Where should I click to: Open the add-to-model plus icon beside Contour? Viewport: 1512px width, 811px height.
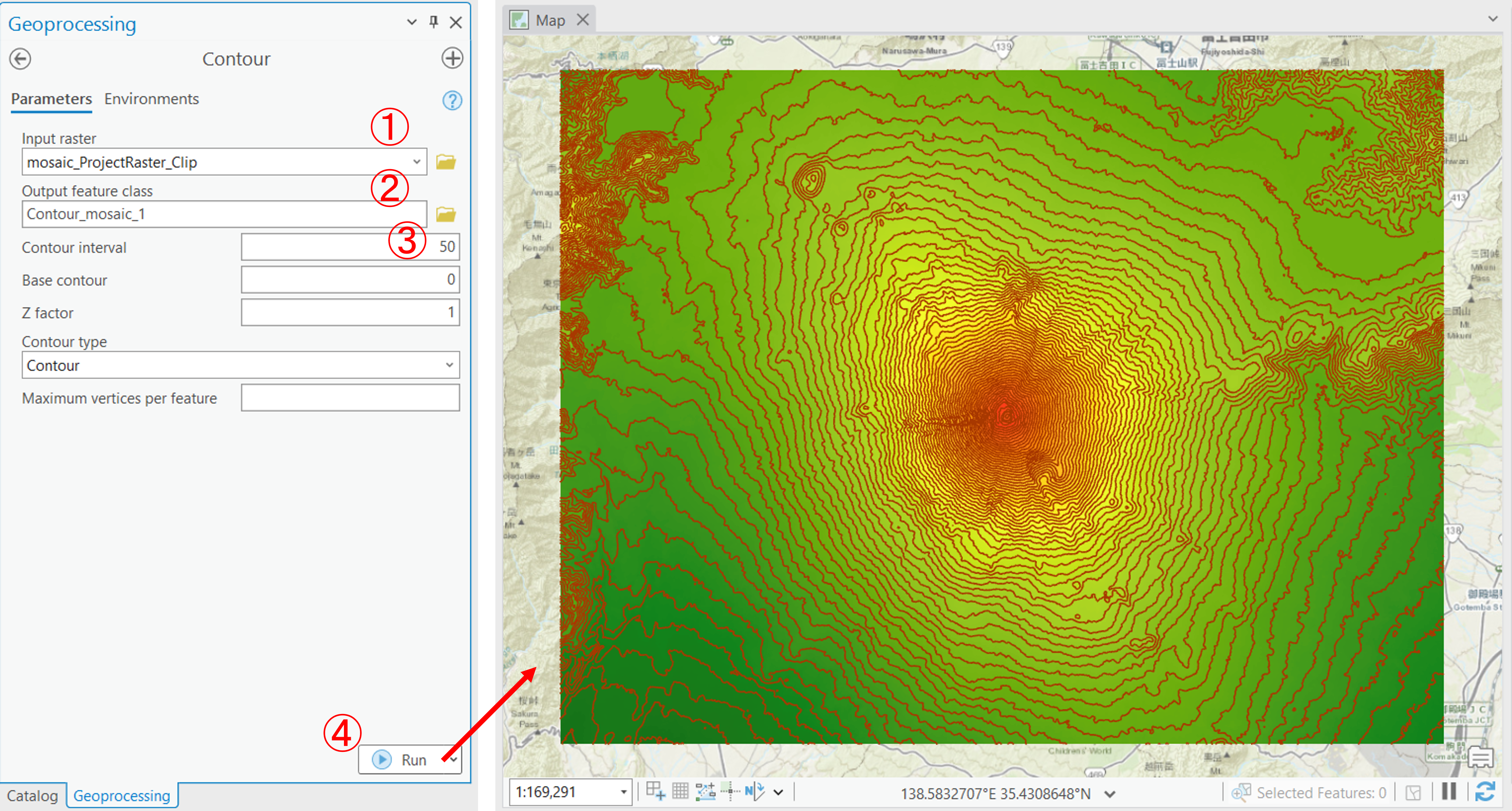tap(452, 58)
